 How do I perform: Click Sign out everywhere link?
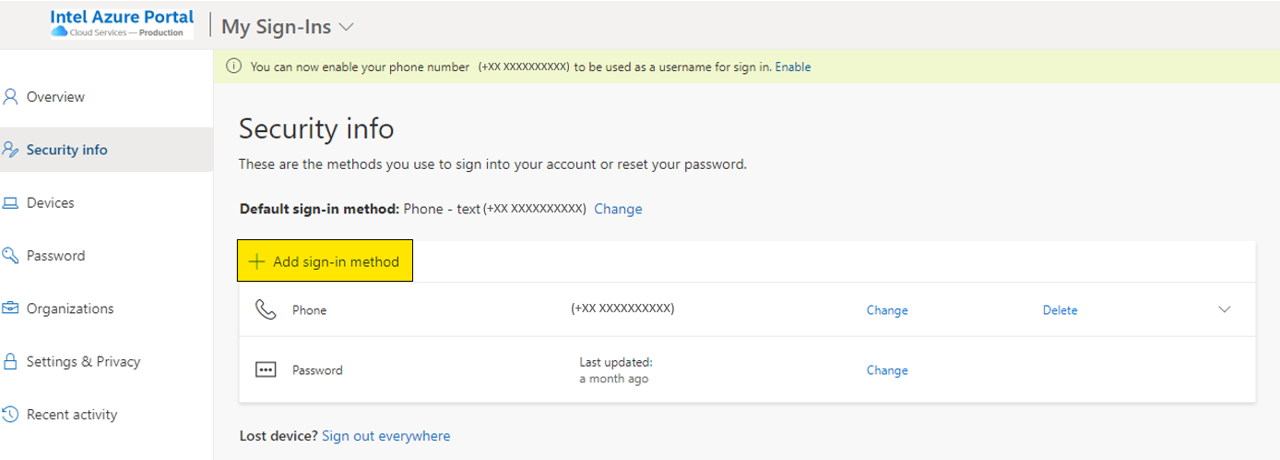point(386,436)
